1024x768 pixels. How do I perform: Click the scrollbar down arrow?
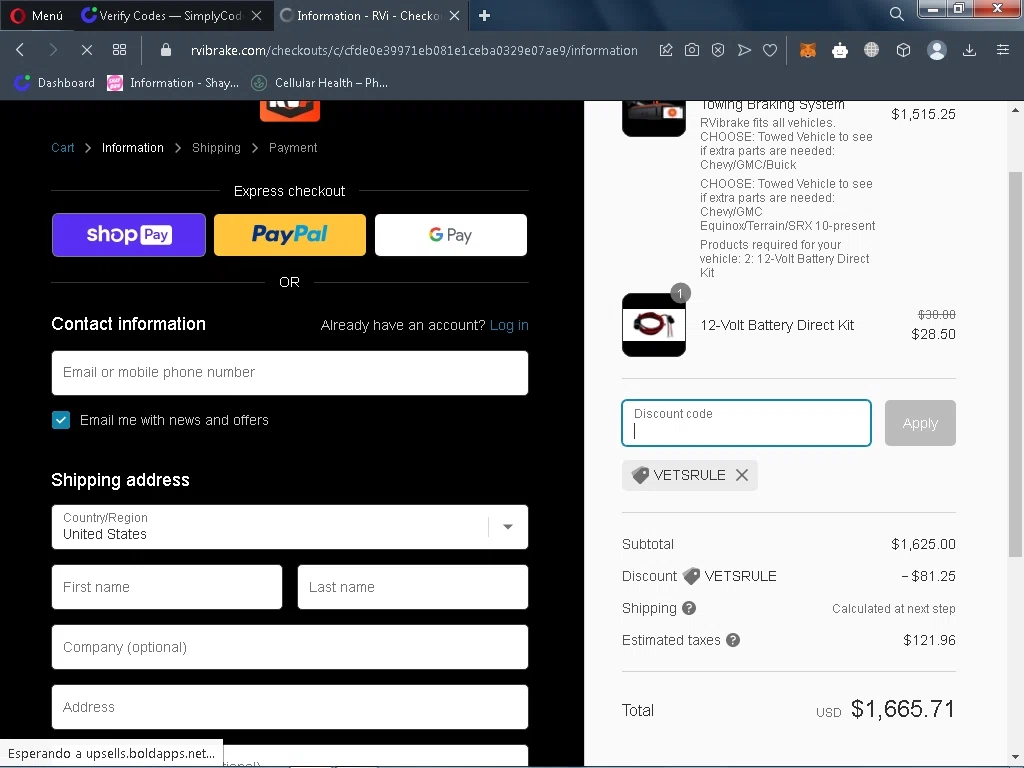pyautogui.click(x=1015, y=758)
